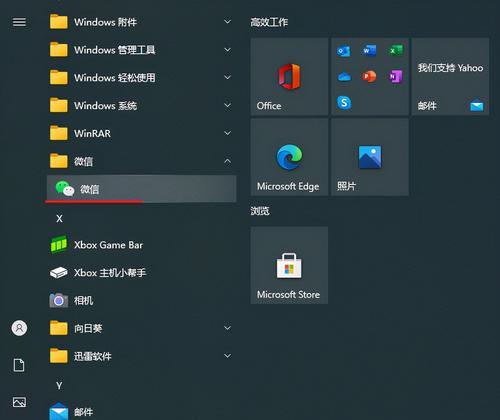Expand the Windows 系统 folder chevron
This screenshot has height=420, width=500.
227,105
